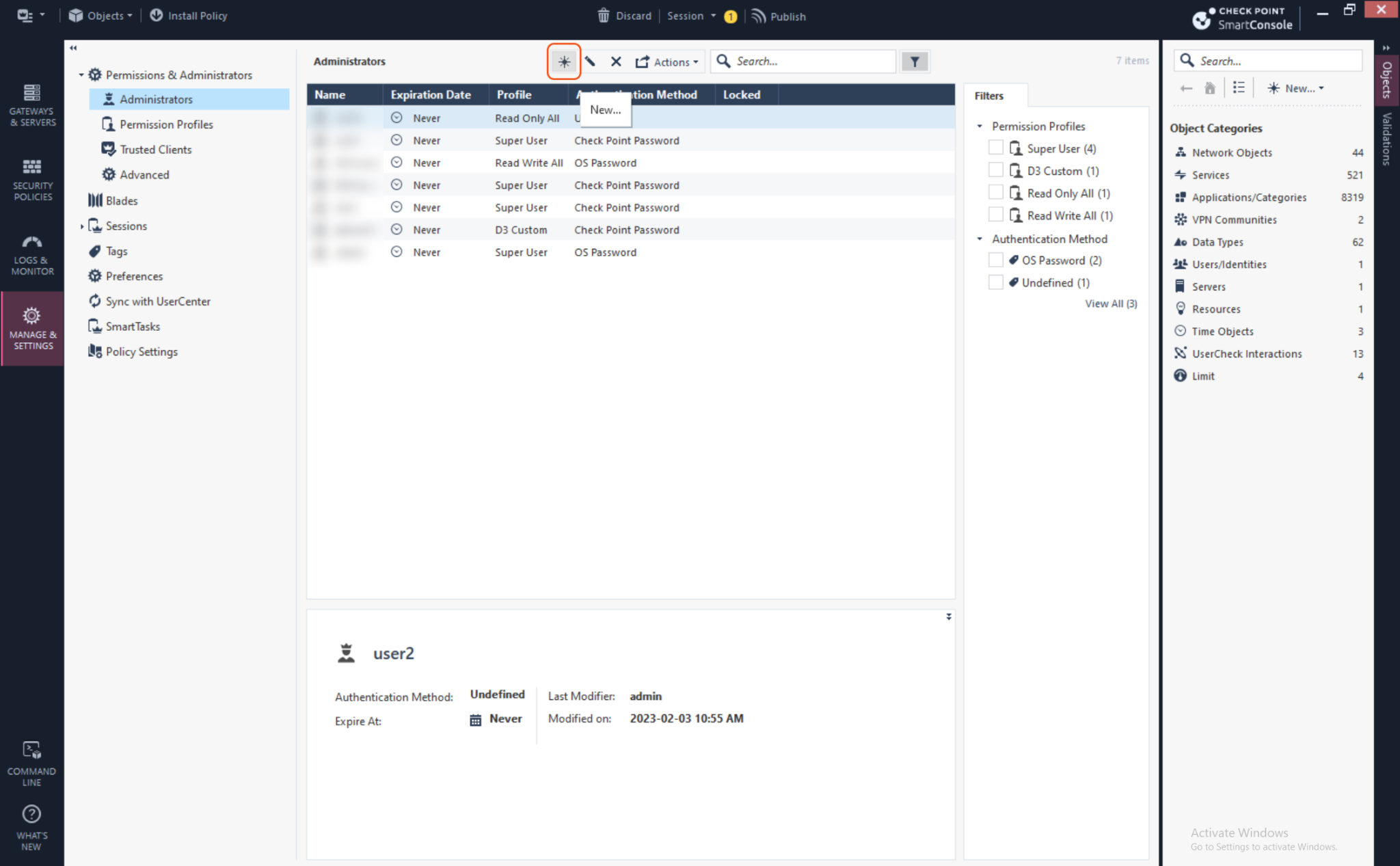Tick the Read Only All filter checkbox
Viewport: 1400px width, 866px height.
[x=995, y=193]
